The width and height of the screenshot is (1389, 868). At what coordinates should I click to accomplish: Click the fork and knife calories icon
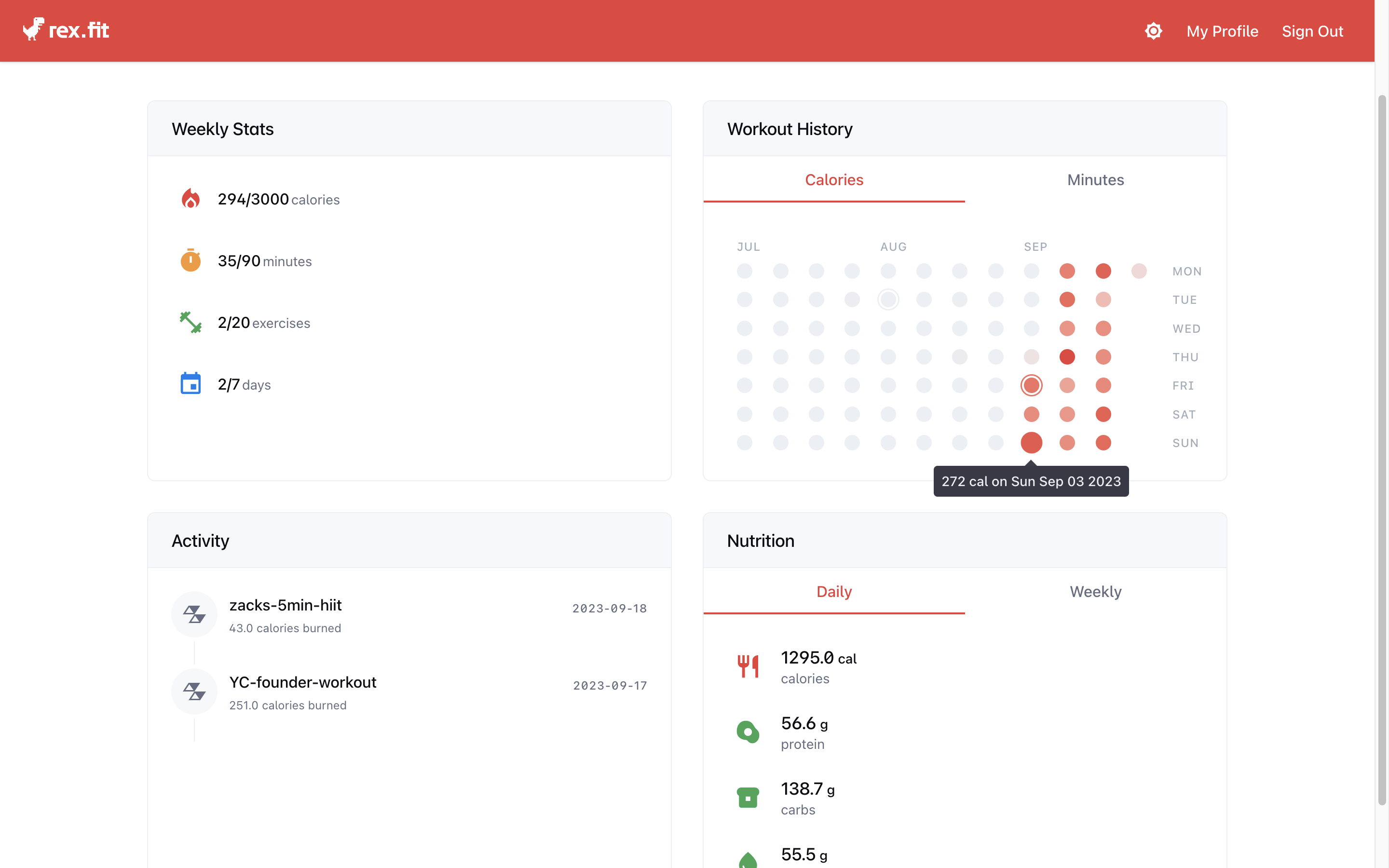[x=748, y=666]
